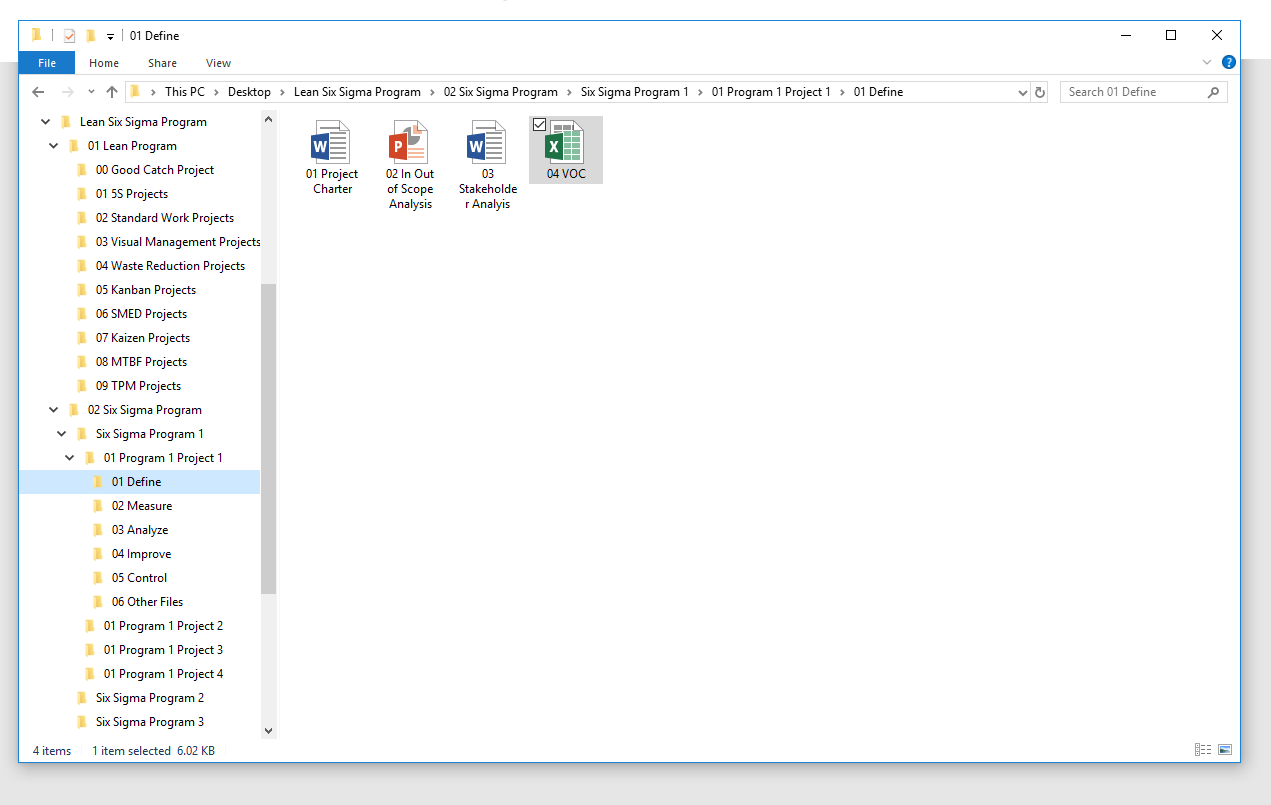
Task: Click the Back navigation arrow
Action: (x=38, y=92)
